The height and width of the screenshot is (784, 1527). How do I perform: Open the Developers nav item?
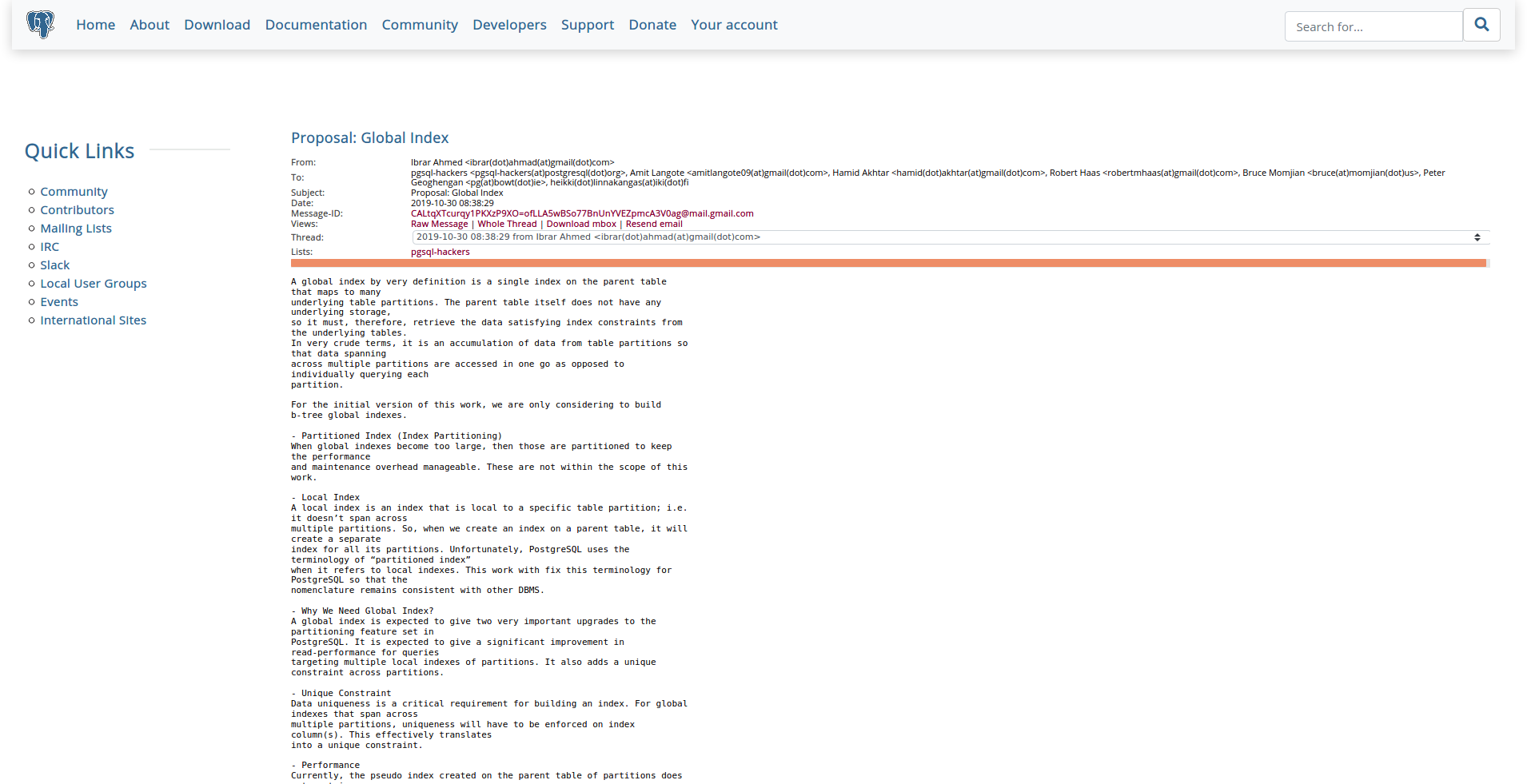tap(509, 25)
